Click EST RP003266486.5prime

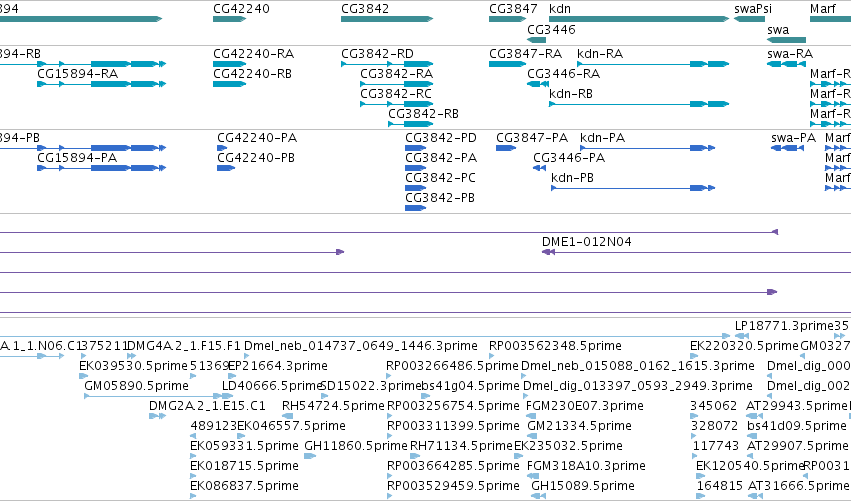point(452,366)
